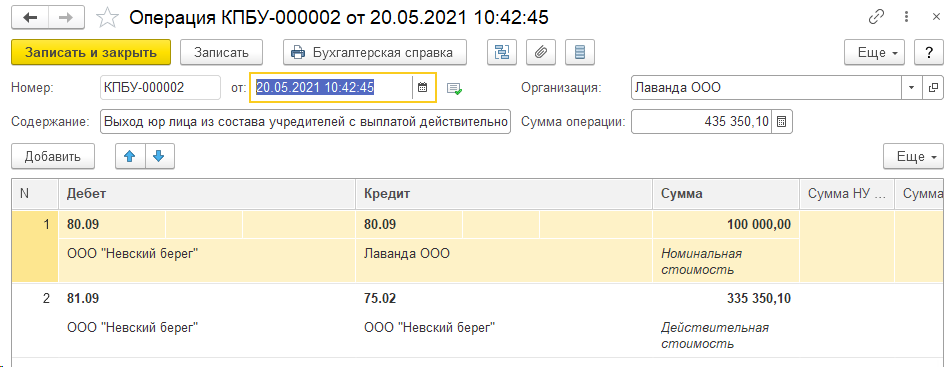Save the document with Записать
Image resolution: width=949 pixels, height=367 pixels.
coord(222,52)
